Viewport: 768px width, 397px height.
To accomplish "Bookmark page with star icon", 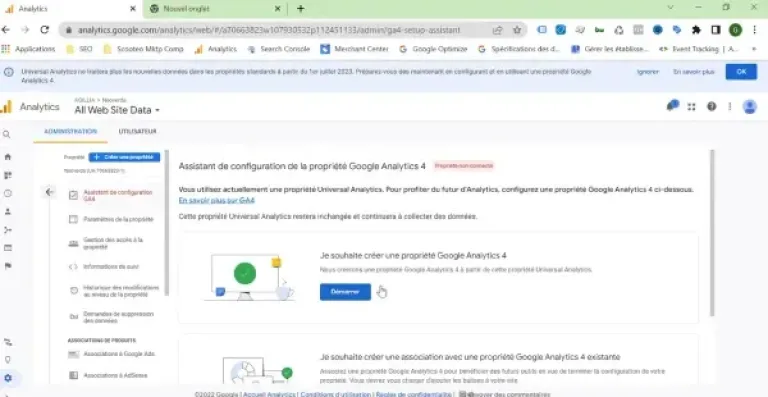I will (x=517, y=30).
